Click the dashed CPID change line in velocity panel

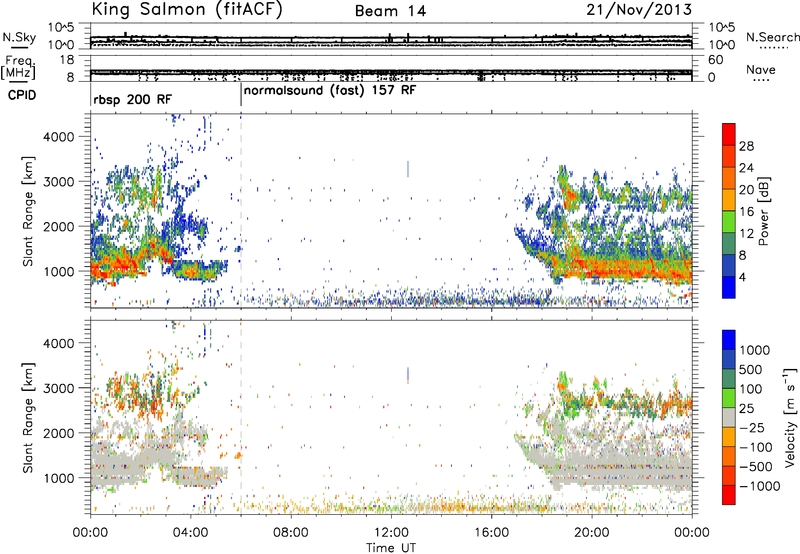click(241, 417)
